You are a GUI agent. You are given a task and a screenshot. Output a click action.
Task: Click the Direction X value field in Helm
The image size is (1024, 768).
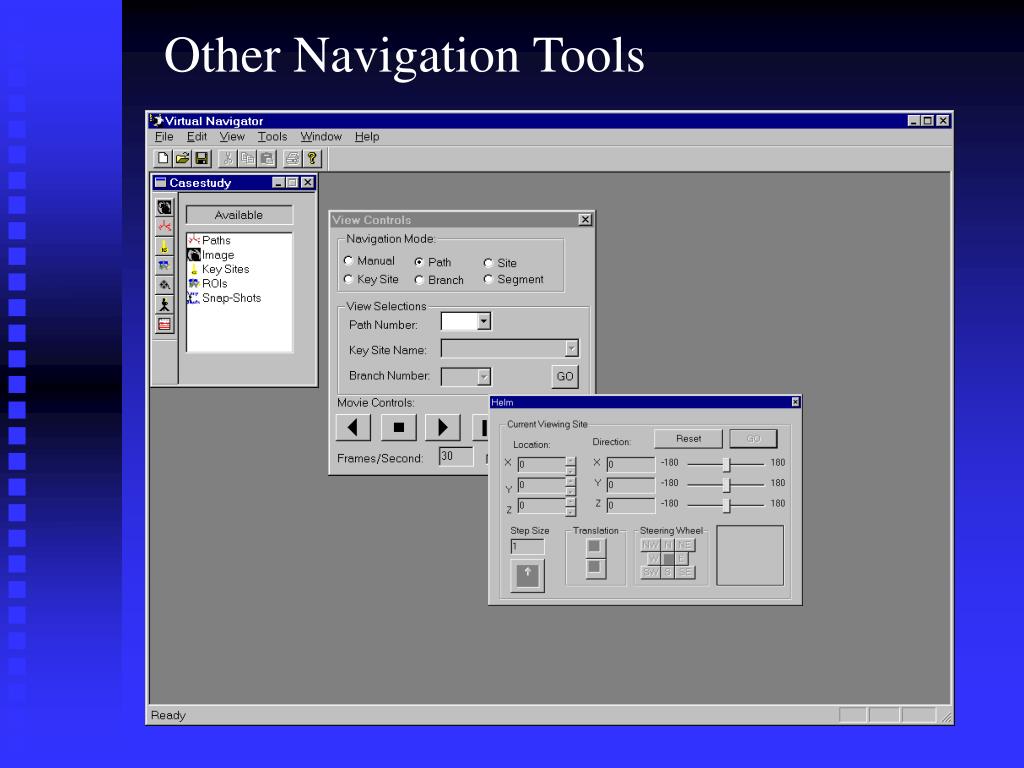[x=630, y=464]
